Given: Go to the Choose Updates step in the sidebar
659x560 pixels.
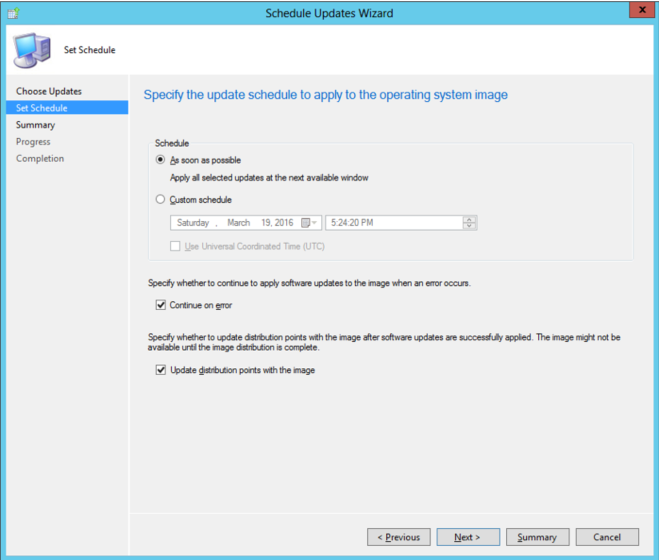Looking at the screenshot, I should (x=49, y=91).
